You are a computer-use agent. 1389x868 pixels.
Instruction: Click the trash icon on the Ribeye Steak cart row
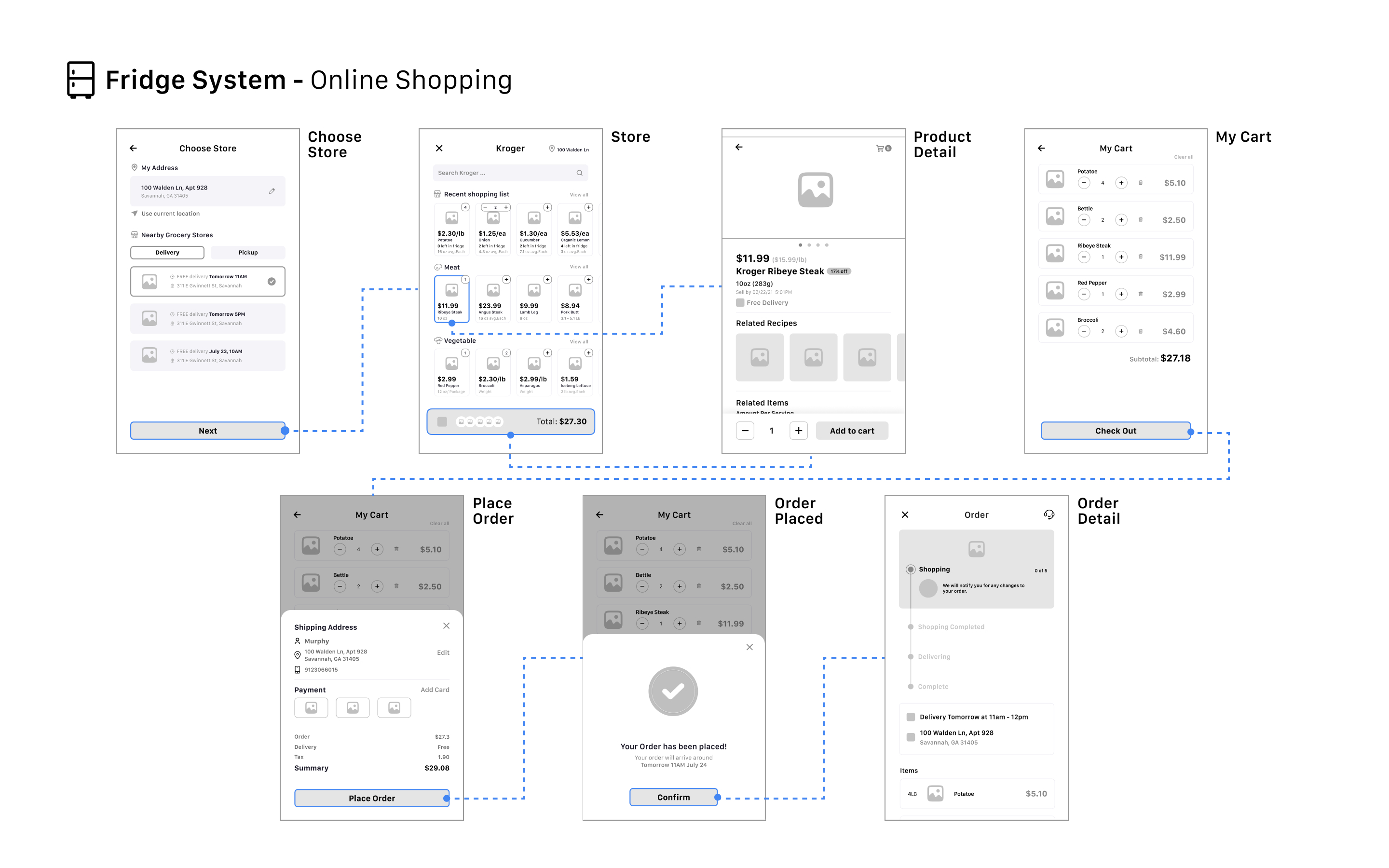1141,257
